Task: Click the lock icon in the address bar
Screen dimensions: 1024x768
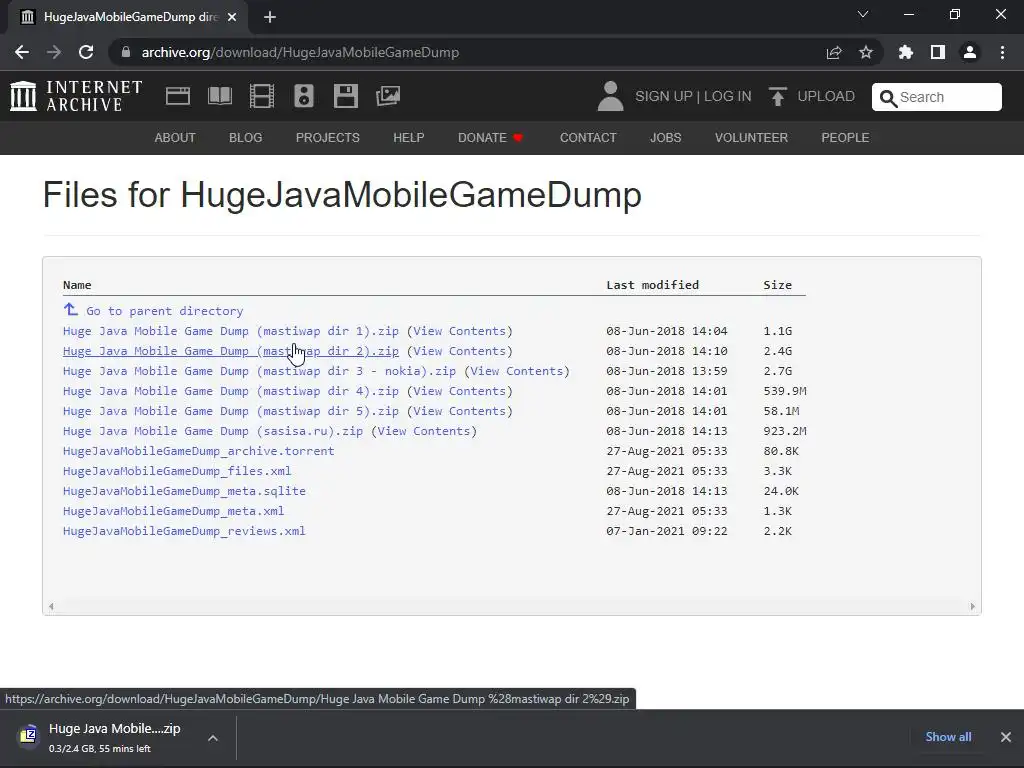Action: (126, 52)
